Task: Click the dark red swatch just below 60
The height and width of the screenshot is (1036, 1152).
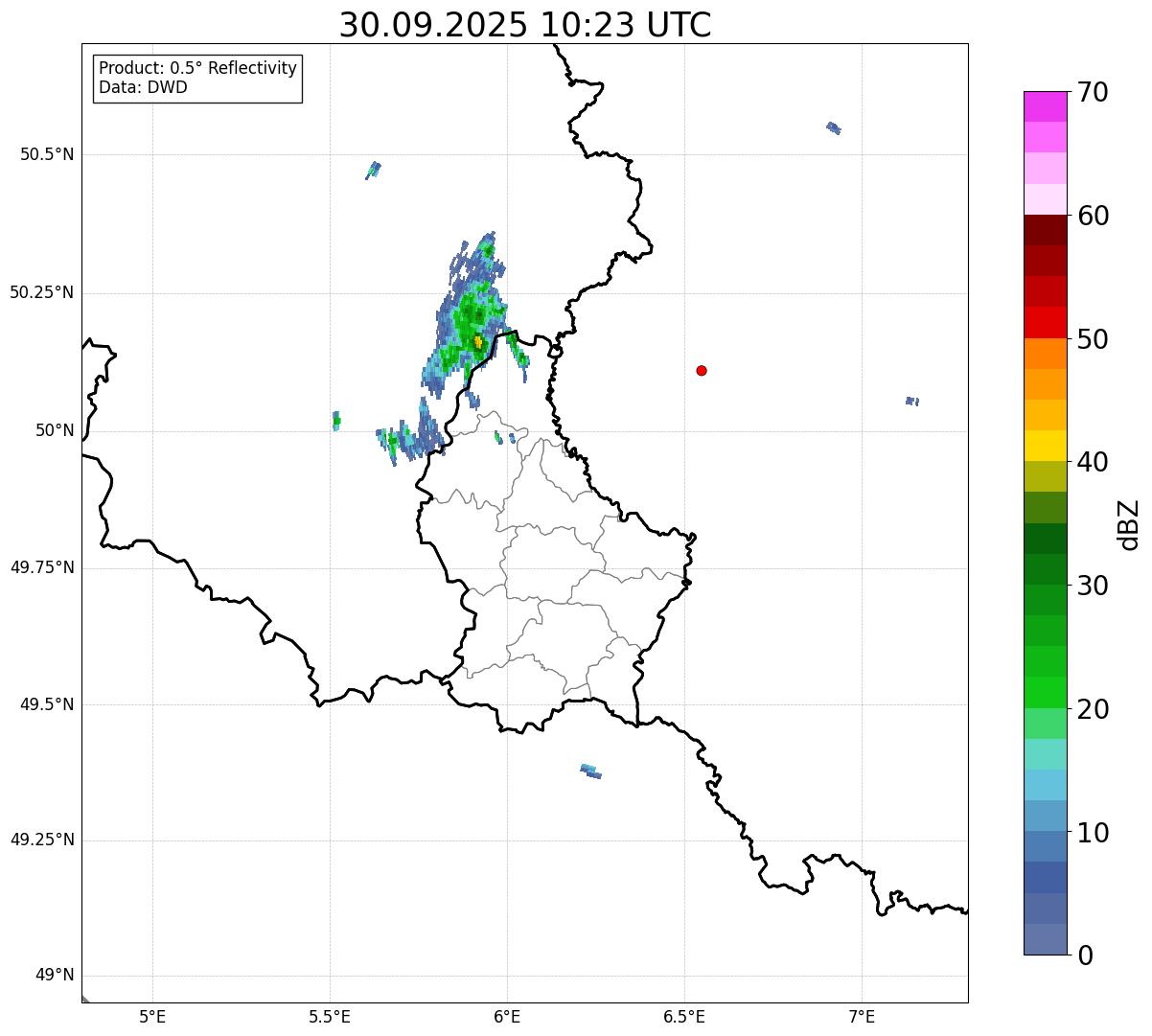Action: 1045,230
